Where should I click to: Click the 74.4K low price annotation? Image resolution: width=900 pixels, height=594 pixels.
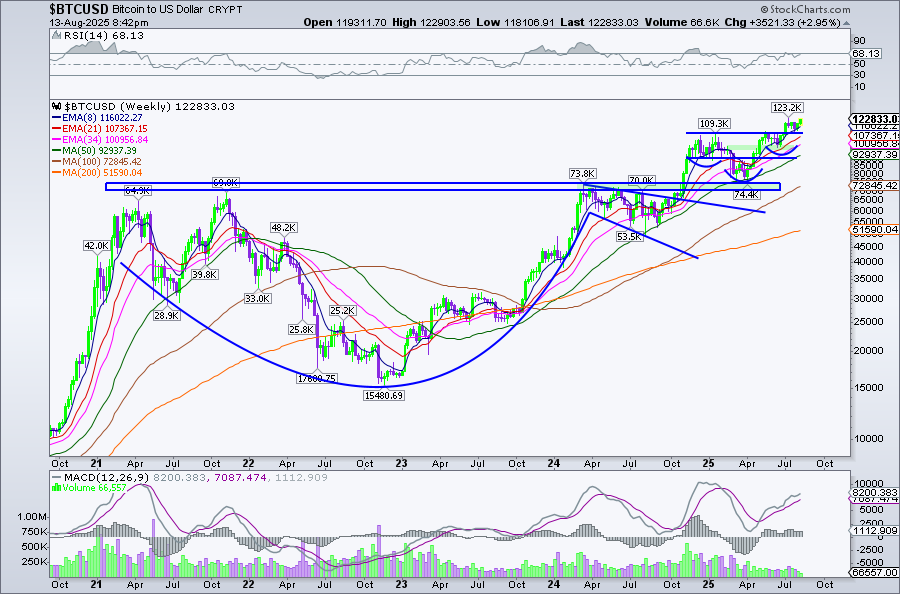click(746, 195)
